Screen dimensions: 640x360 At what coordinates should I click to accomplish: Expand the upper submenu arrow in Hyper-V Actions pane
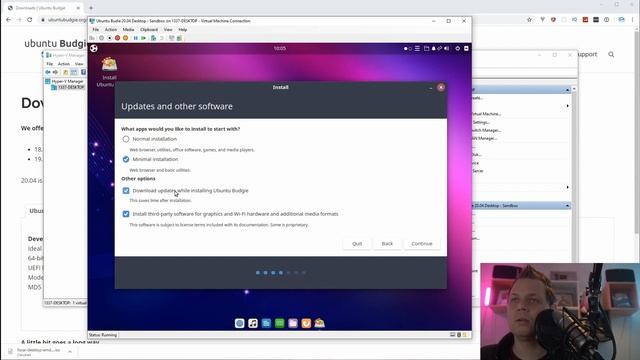pos(567,106)
